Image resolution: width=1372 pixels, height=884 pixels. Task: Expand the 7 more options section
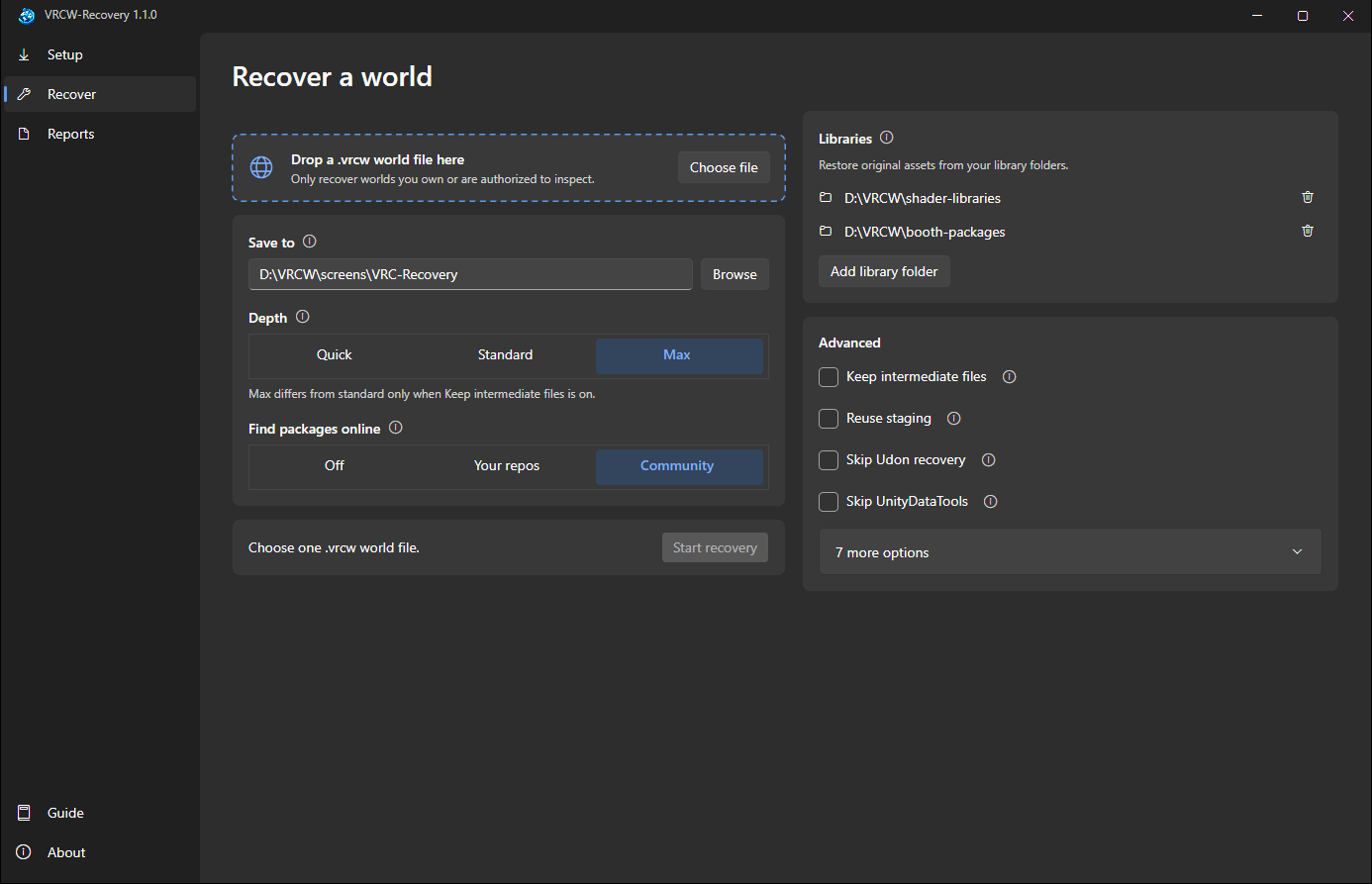click(1070, 552)
